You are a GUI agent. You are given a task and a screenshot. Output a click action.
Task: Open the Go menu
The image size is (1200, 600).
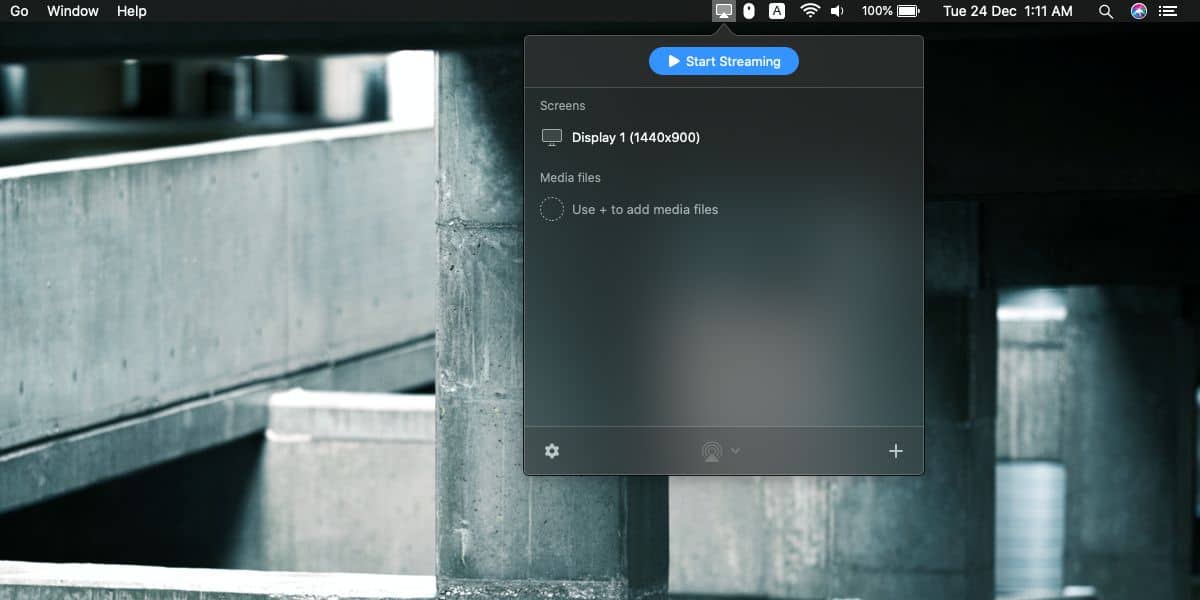click(x=19, y=11)
